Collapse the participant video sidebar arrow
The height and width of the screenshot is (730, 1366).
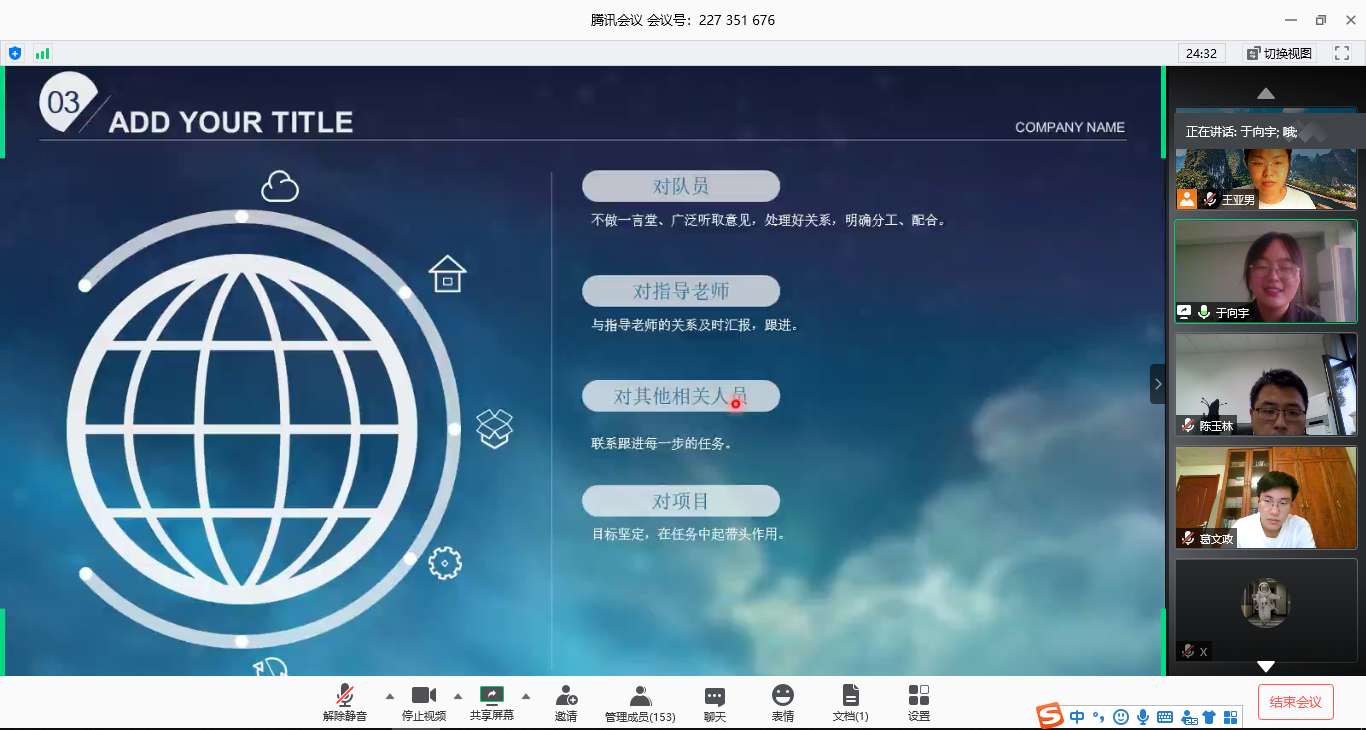click(1158, 384)
